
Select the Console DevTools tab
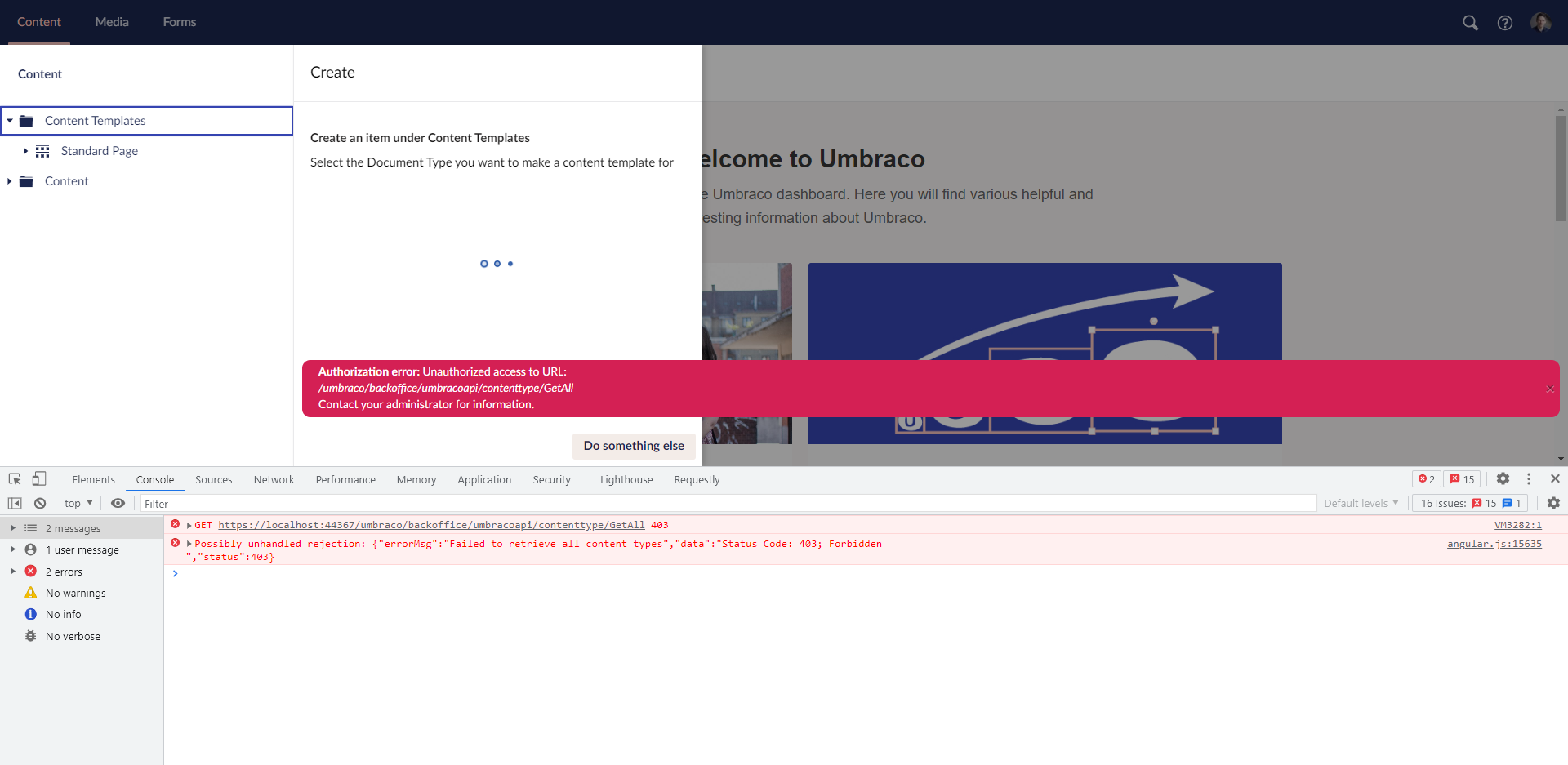[x=155, y=479]
